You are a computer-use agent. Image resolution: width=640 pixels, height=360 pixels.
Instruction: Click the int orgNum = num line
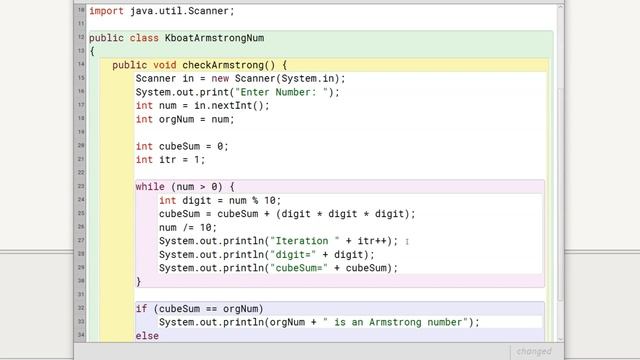[185, 119]
